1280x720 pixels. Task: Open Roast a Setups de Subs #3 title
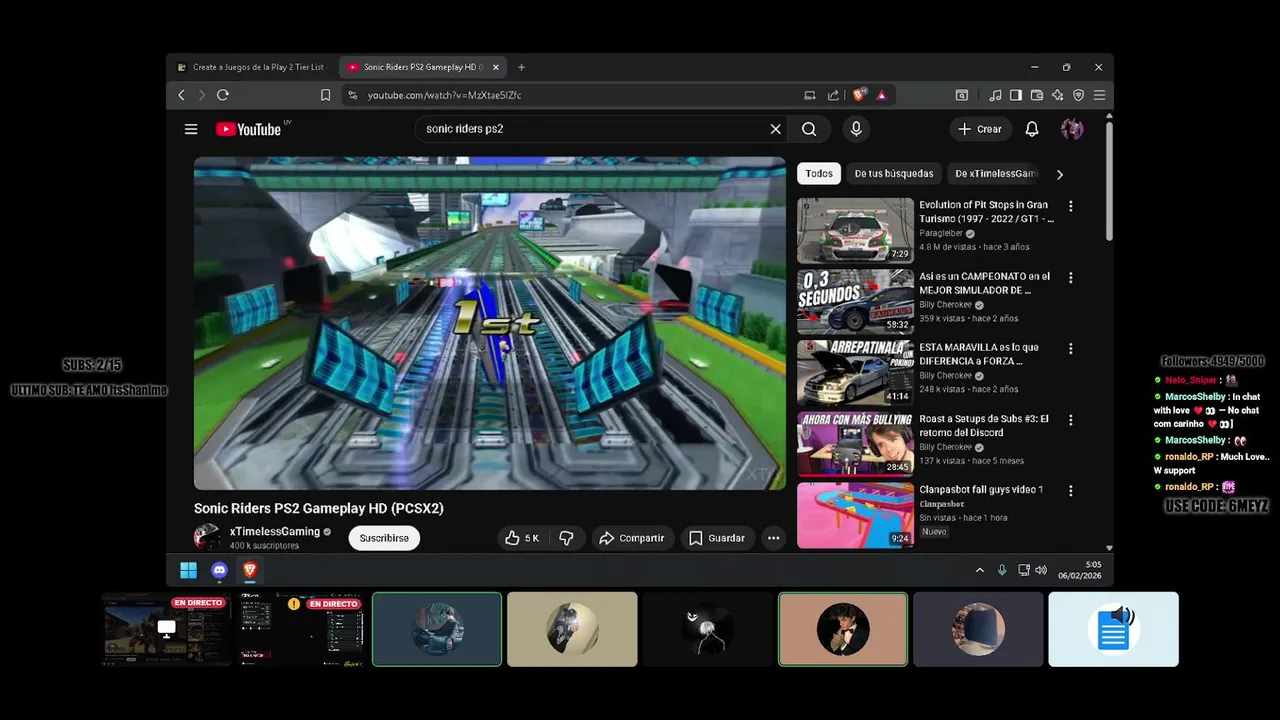(x=984, y=426)
